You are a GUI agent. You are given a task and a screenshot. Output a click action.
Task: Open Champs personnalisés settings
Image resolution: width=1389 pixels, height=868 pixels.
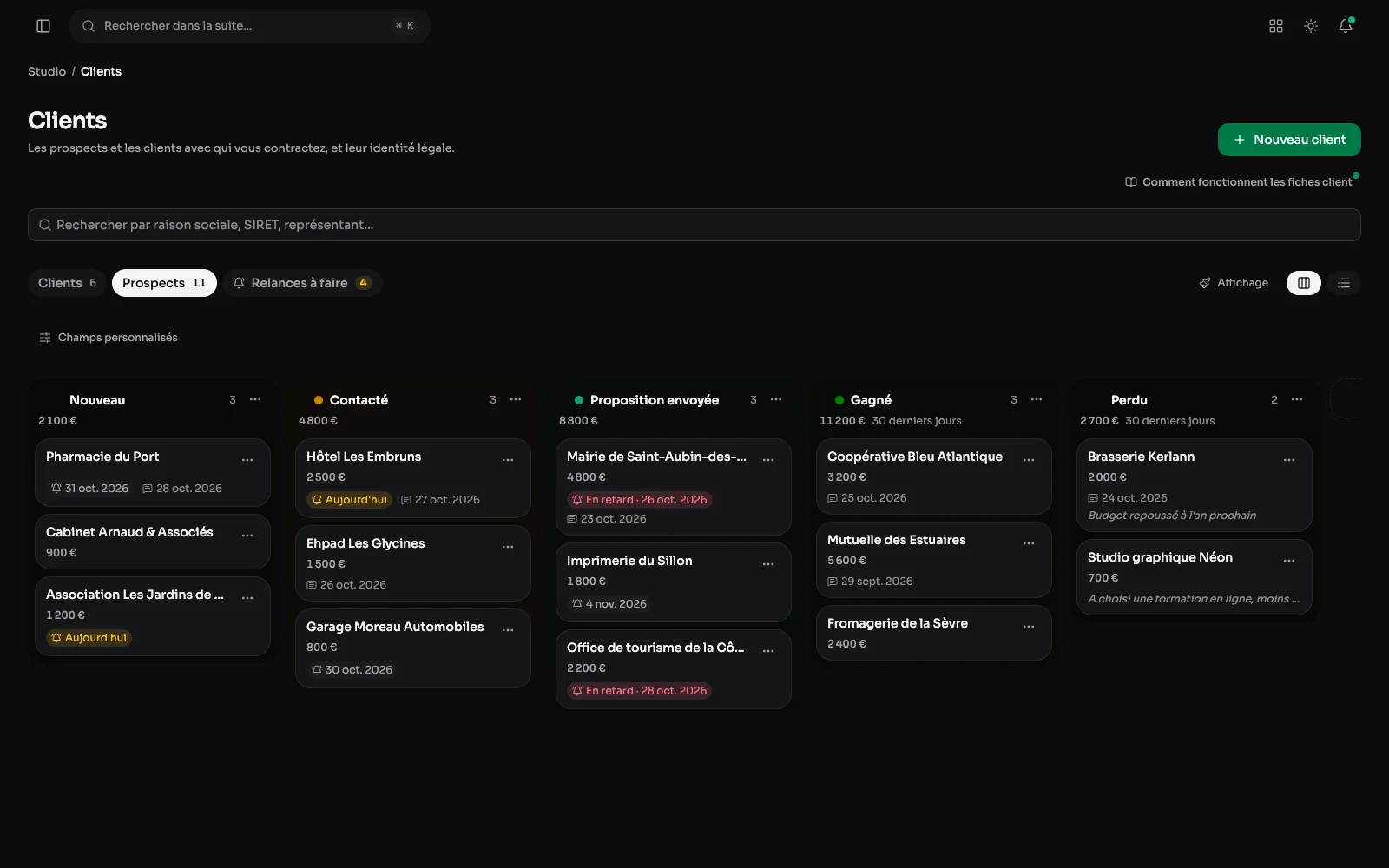click(109, 338)
